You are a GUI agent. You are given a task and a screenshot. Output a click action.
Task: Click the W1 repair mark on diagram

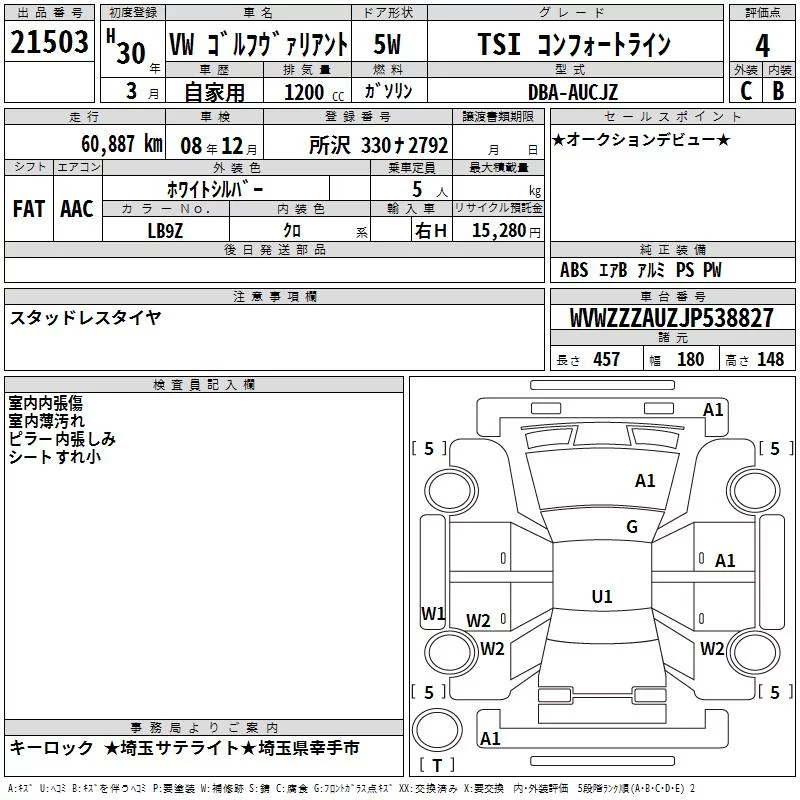click(432, 613)
